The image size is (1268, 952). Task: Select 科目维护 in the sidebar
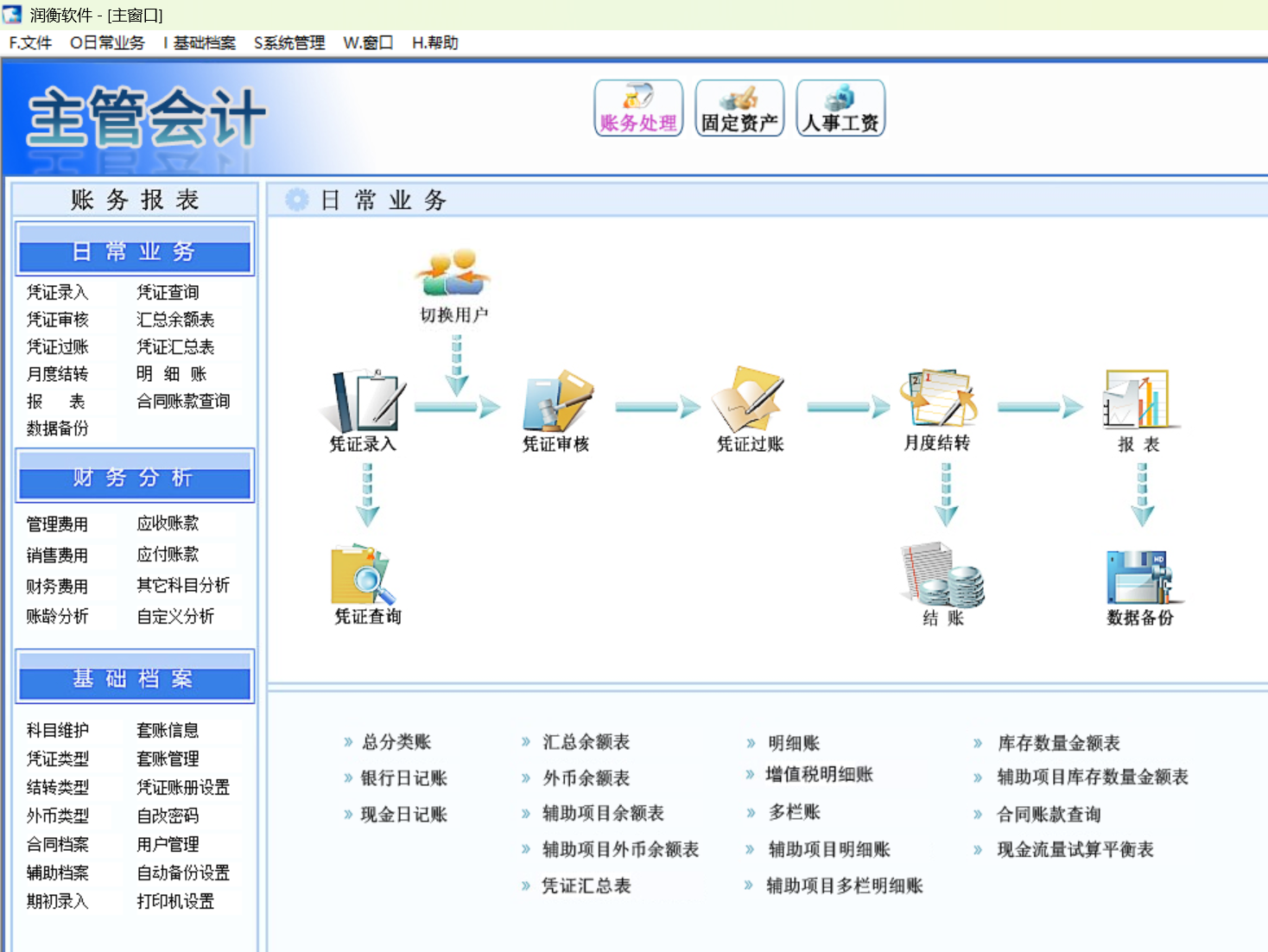(x=58, y=731)
